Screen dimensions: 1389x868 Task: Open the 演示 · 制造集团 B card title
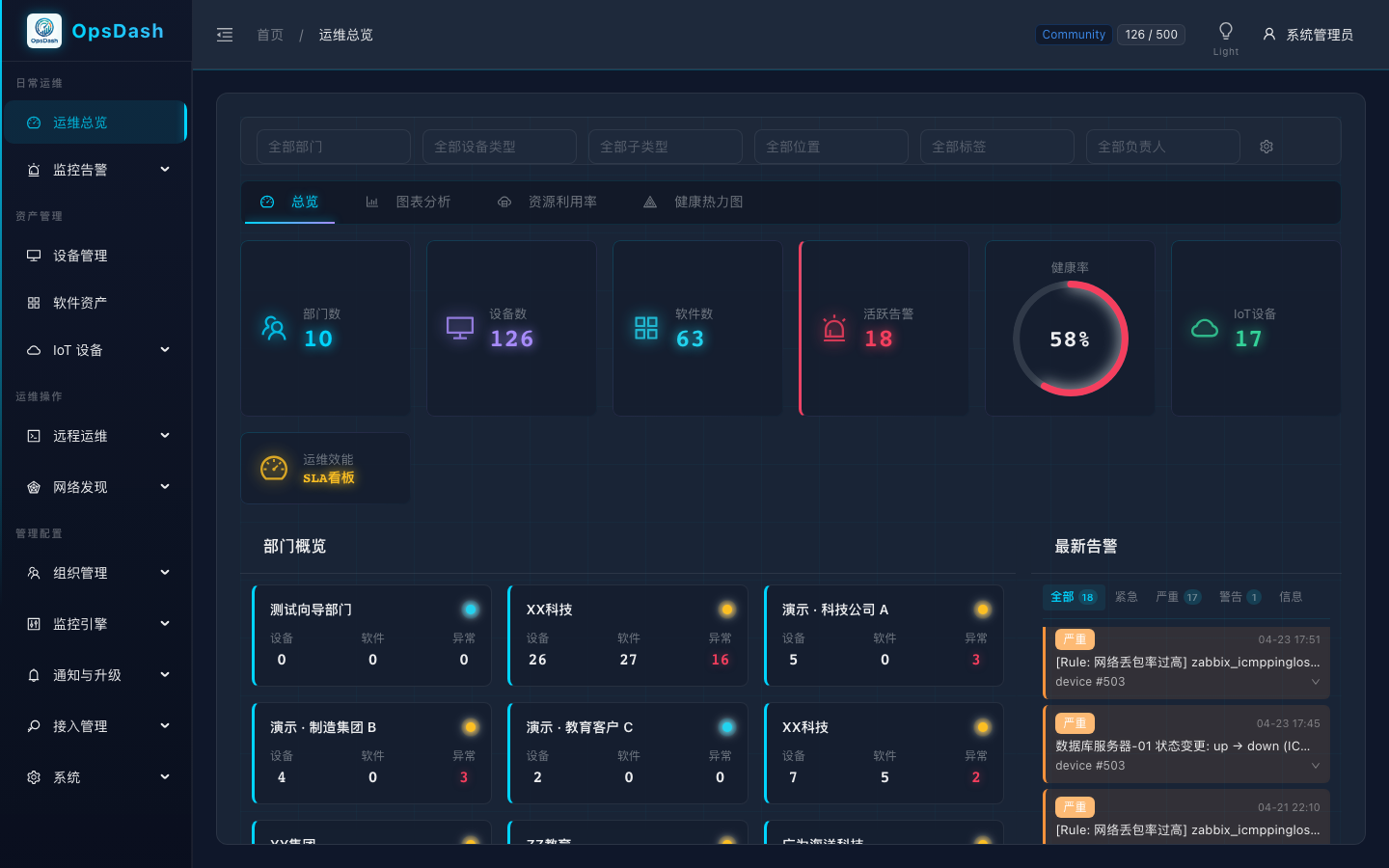coord(323,727)
